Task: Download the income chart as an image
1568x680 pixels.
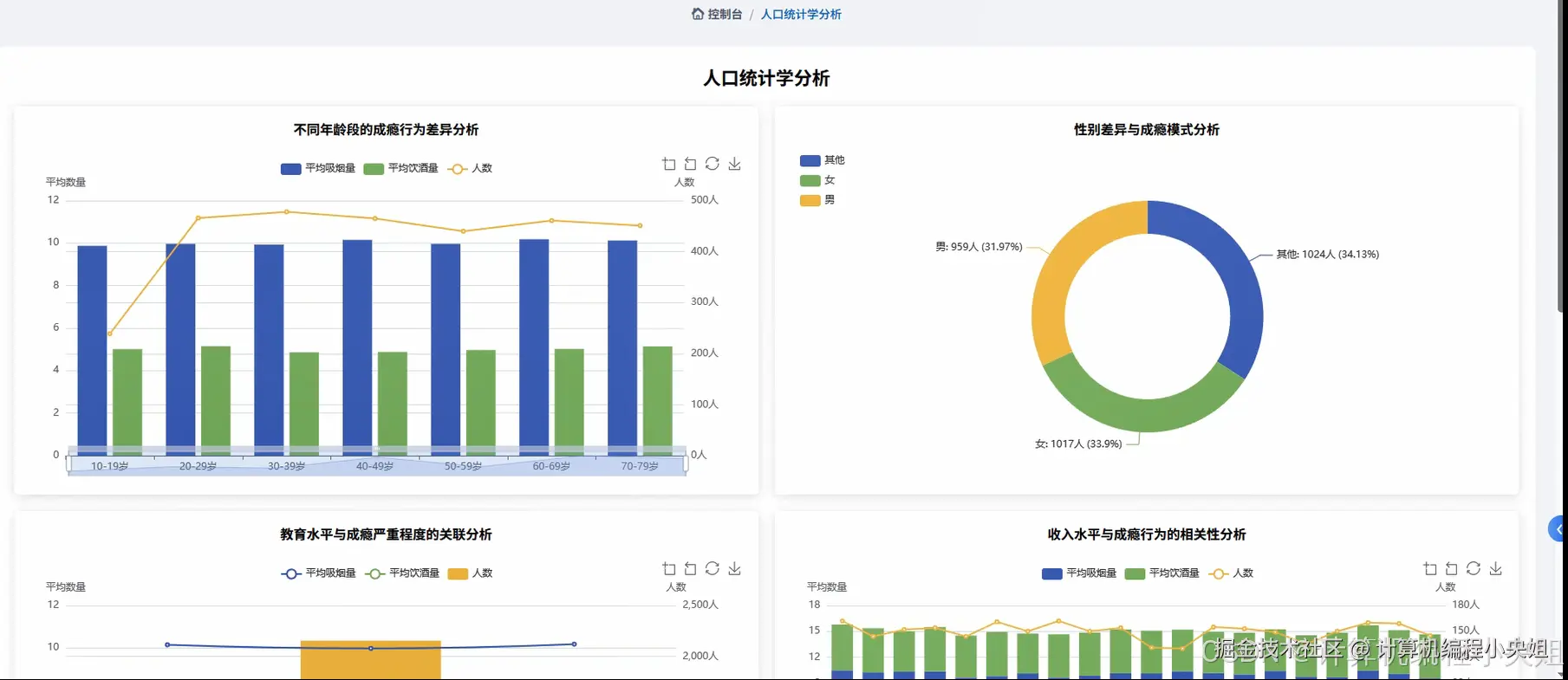Action: click(x=1495, y=568)
